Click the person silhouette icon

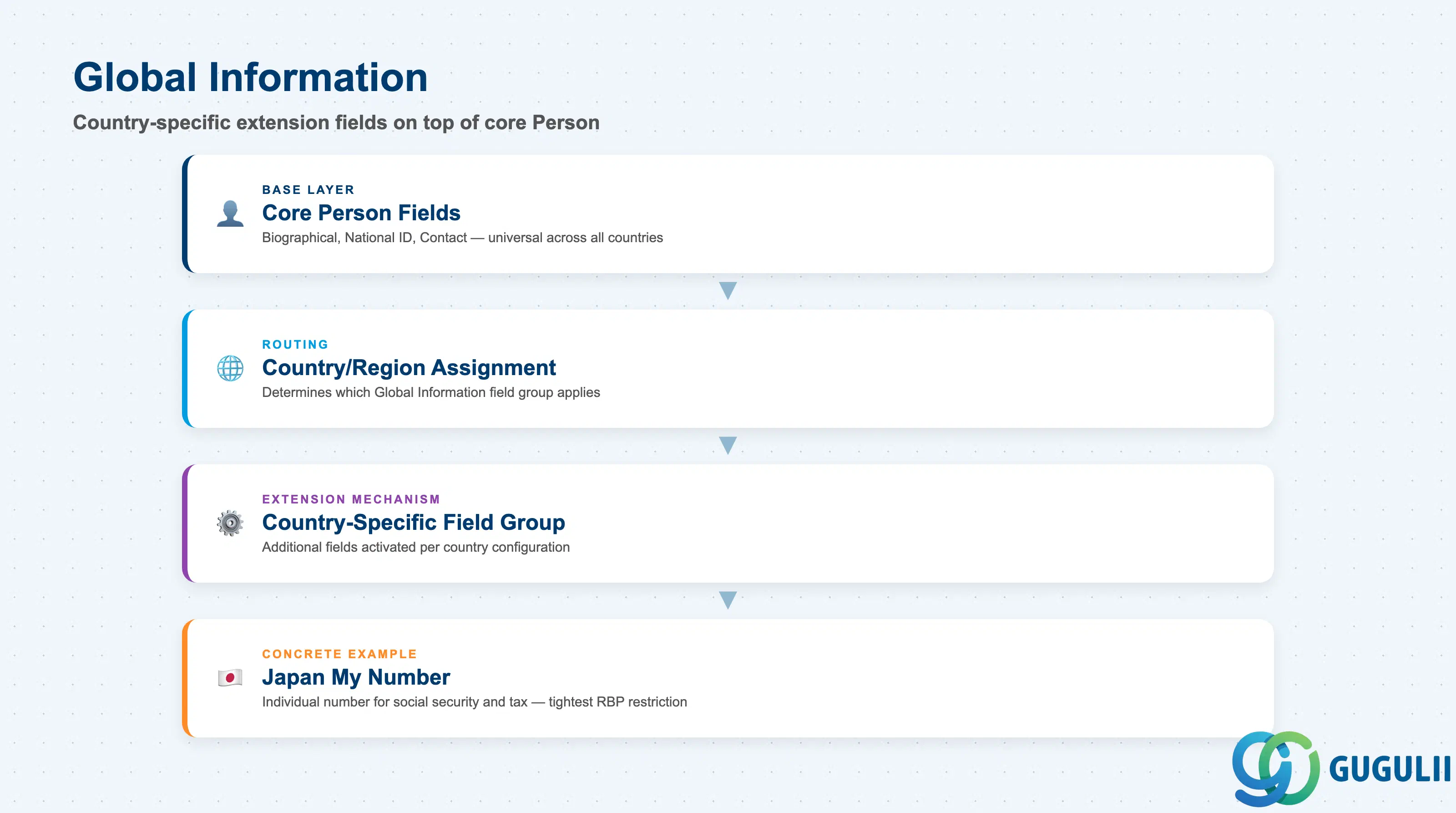230,213
